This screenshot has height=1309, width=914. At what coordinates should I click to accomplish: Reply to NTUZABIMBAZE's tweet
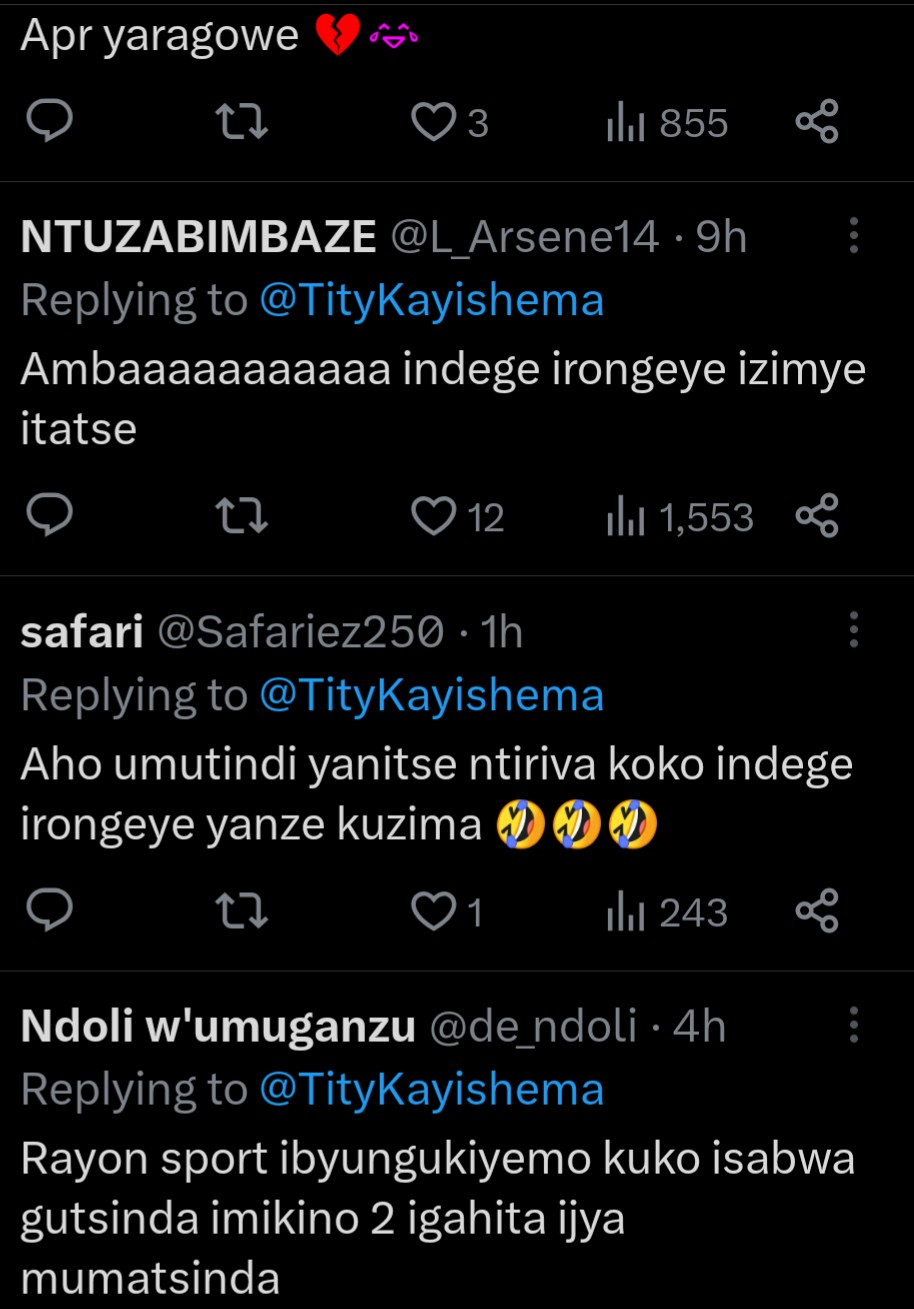[48, 517]
